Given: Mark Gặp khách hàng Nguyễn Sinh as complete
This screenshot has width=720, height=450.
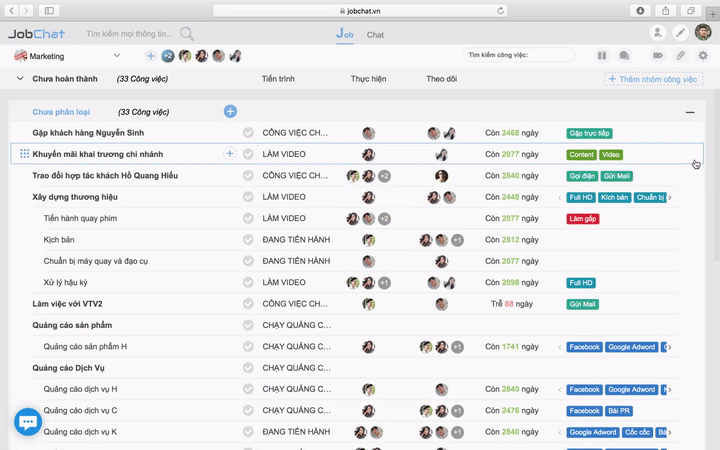Looking at the screenshot, I should click(248, 133).
